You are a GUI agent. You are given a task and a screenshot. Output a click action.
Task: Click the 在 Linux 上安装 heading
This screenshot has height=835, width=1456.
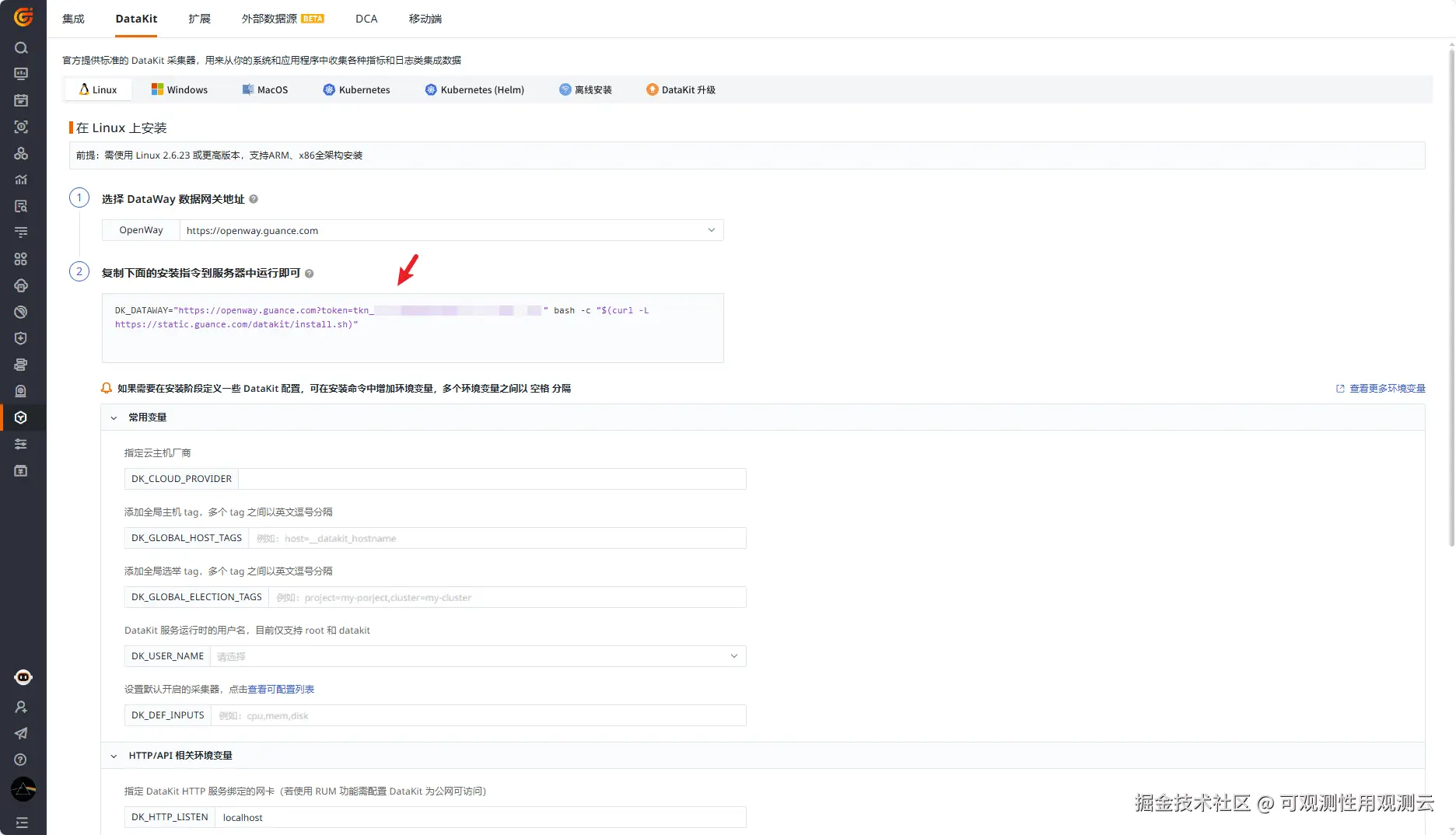[121, 128]
